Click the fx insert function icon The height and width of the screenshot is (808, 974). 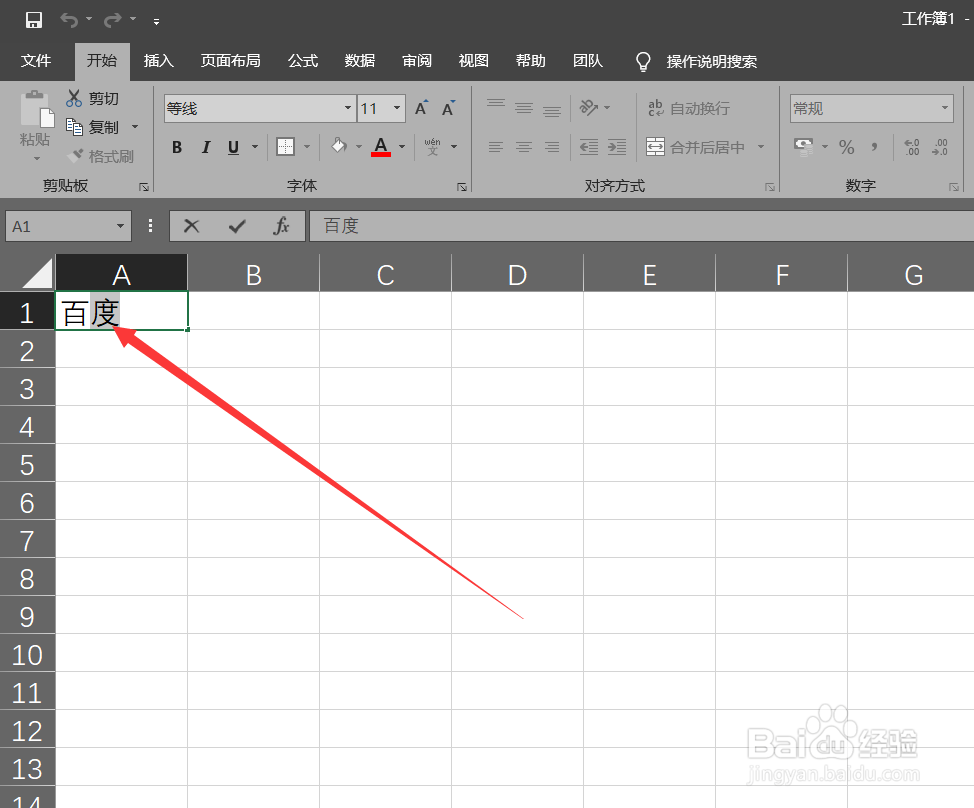click(x=281, y=225)
